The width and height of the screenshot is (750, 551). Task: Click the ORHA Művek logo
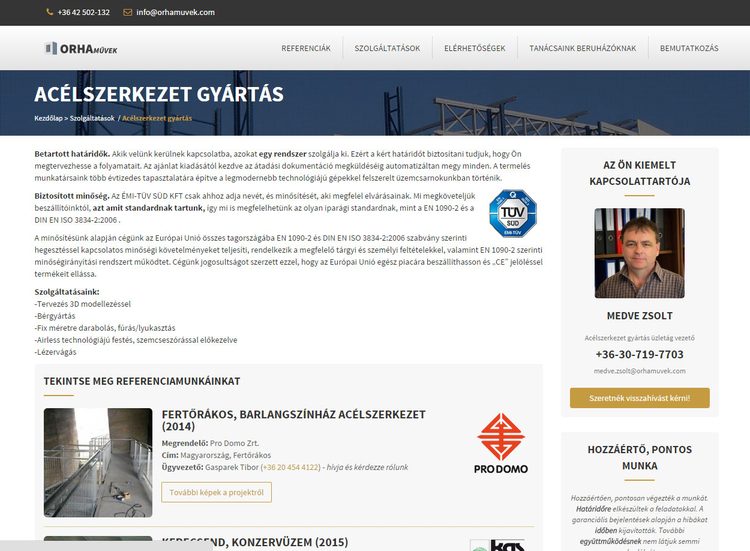tap(80, 48)
